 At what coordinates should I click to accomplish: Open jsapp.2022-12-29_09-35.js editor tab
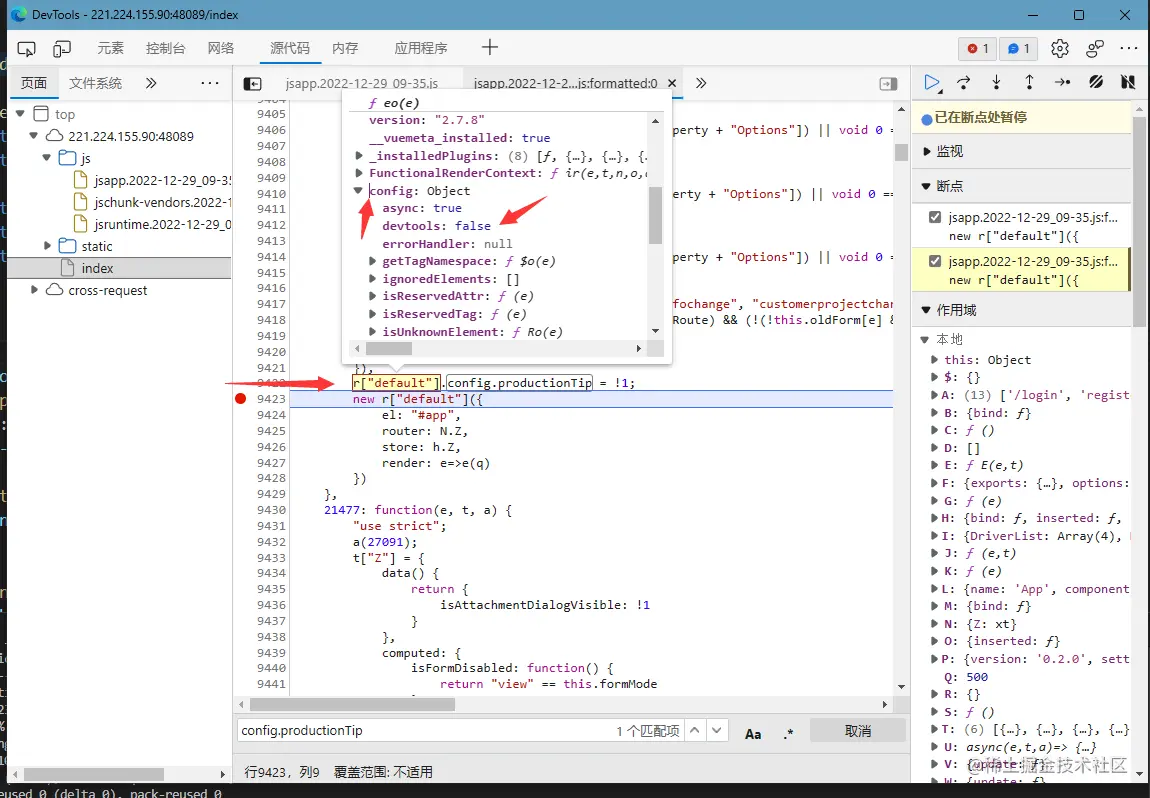coord(362,84)
